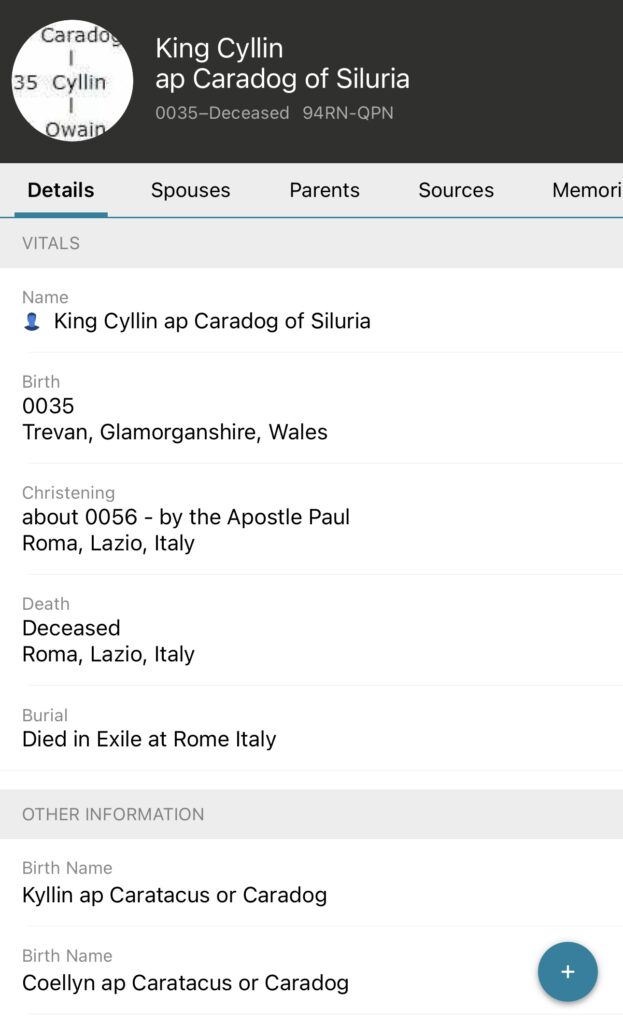Image resolution: width=623 pixels, height=1024 pixels.
Task: Open the Parents tab
Action: pyautogui.click(x=324, y=190)
